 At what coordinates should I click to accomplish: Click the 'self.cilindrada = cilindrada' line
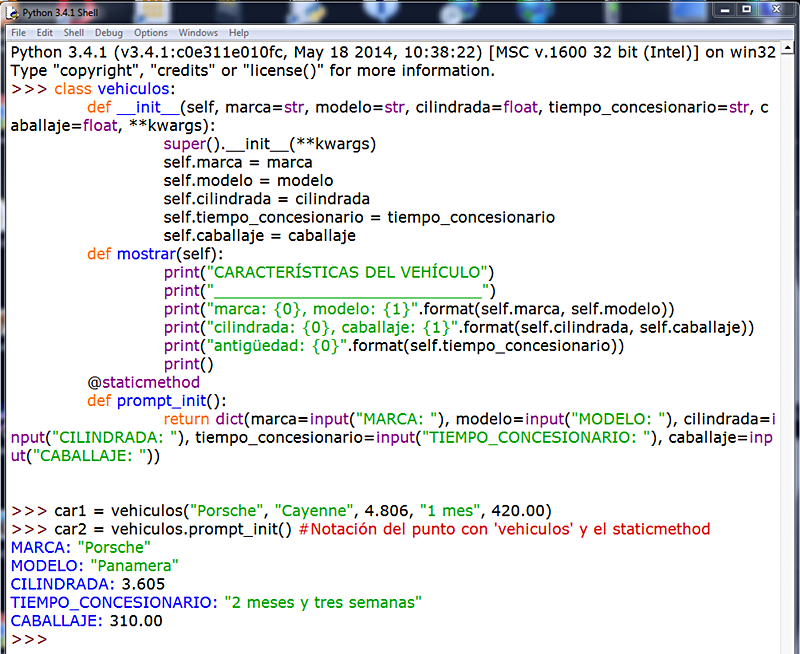click(266, 199)
